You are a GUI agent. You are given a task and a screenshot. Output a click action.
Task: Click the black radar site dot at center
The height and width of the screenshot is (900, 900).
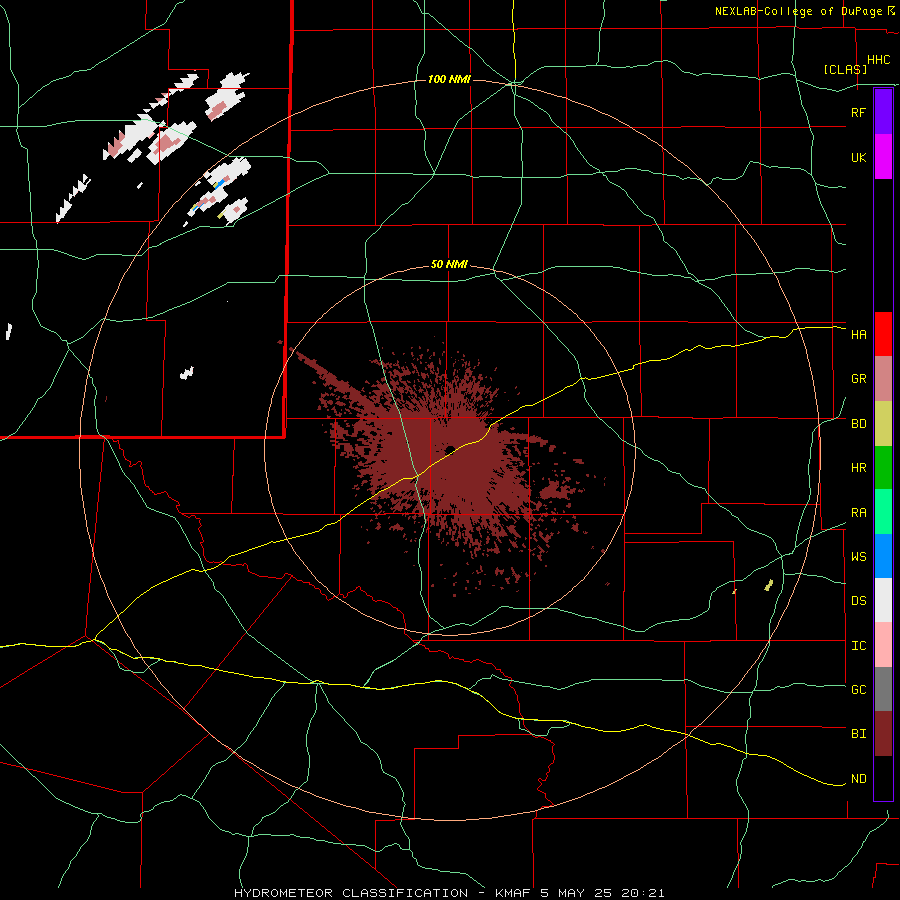[450, 449]
